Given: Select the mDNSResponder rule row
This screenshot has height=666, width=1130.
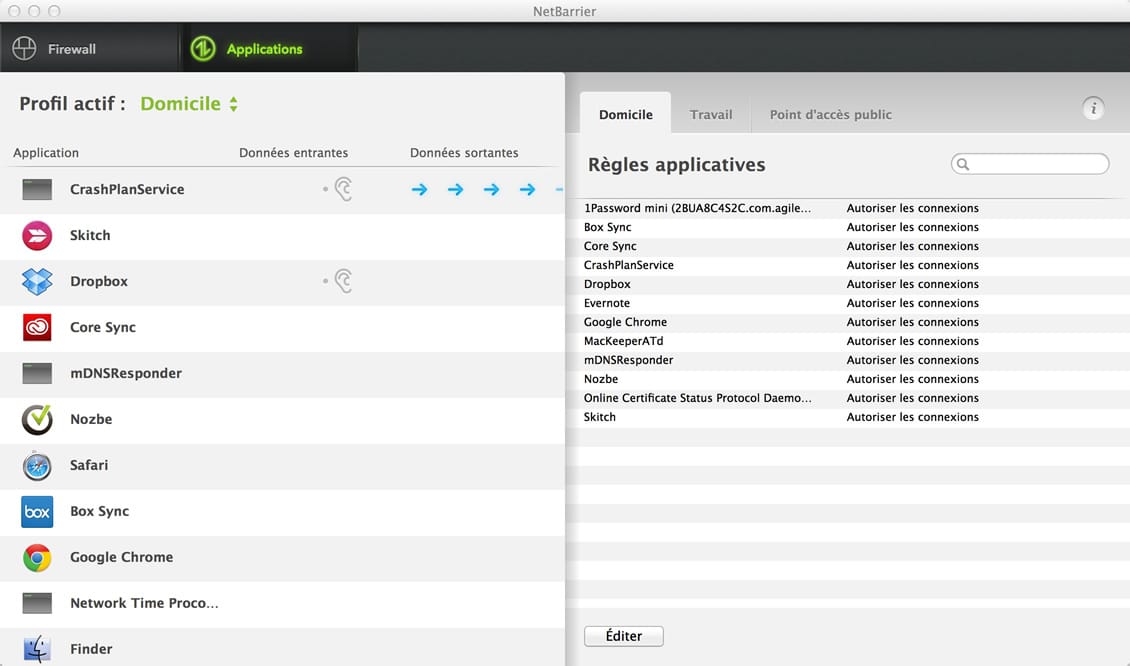Looking at the screenshot, I should click(x=848, y=360).
